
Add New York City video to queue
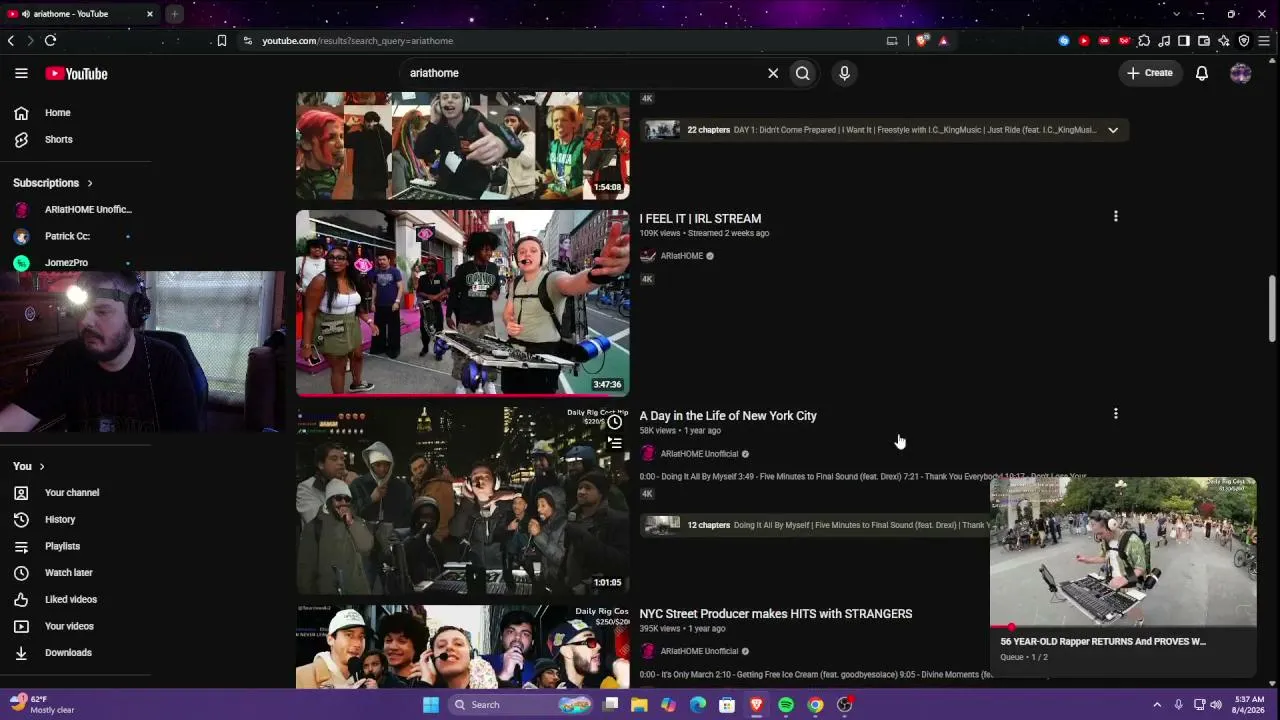[615, 443]
